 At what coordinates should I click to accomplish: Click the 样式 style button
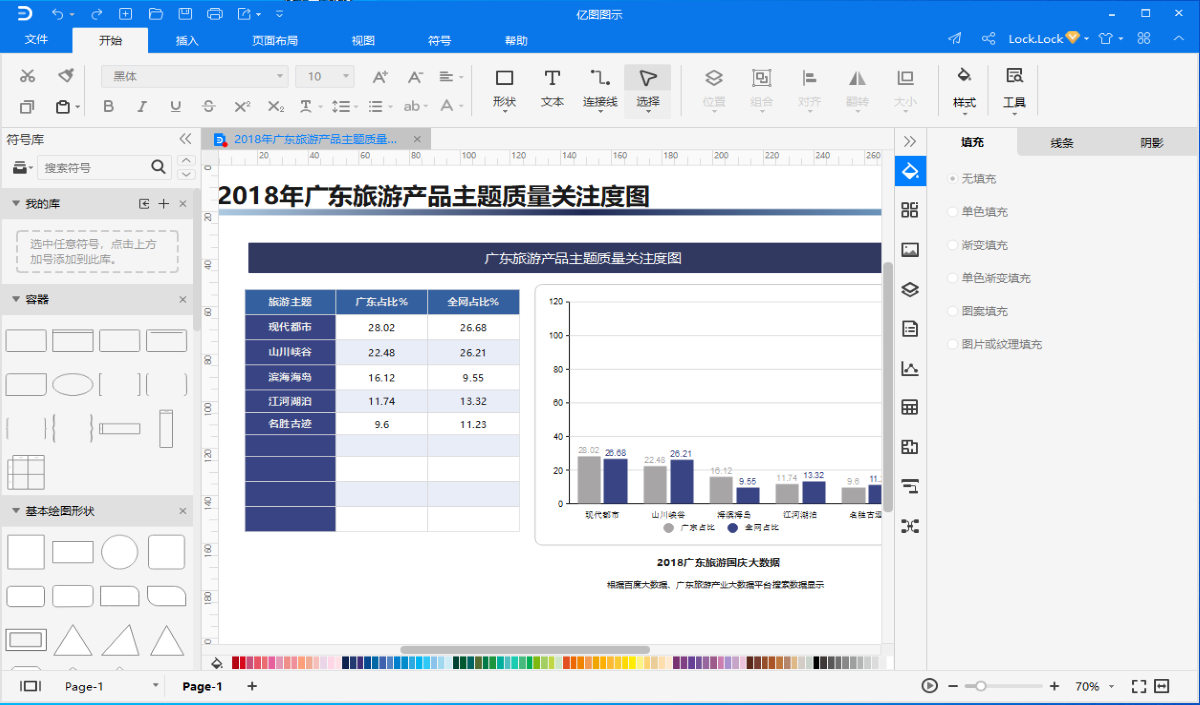[x=964, y=89]
